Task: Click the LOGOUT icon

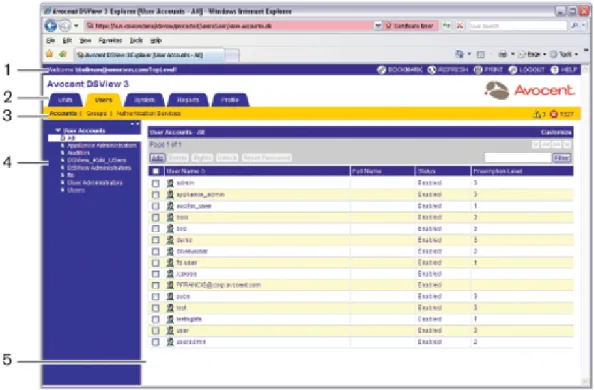Action: [x=513, y=70]
